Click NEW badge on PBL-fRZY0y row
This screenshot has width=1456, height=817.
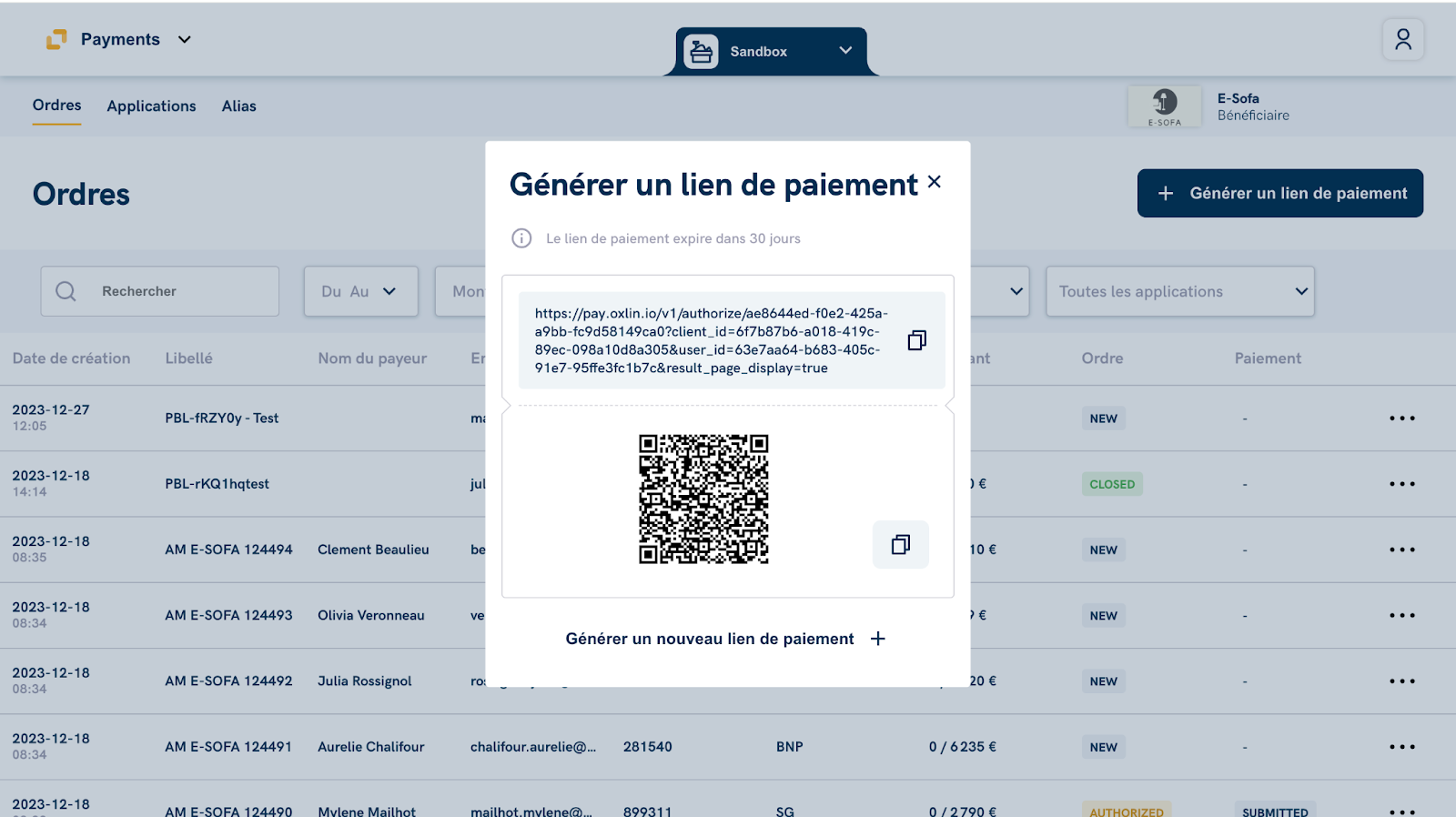coord(1103,419)
